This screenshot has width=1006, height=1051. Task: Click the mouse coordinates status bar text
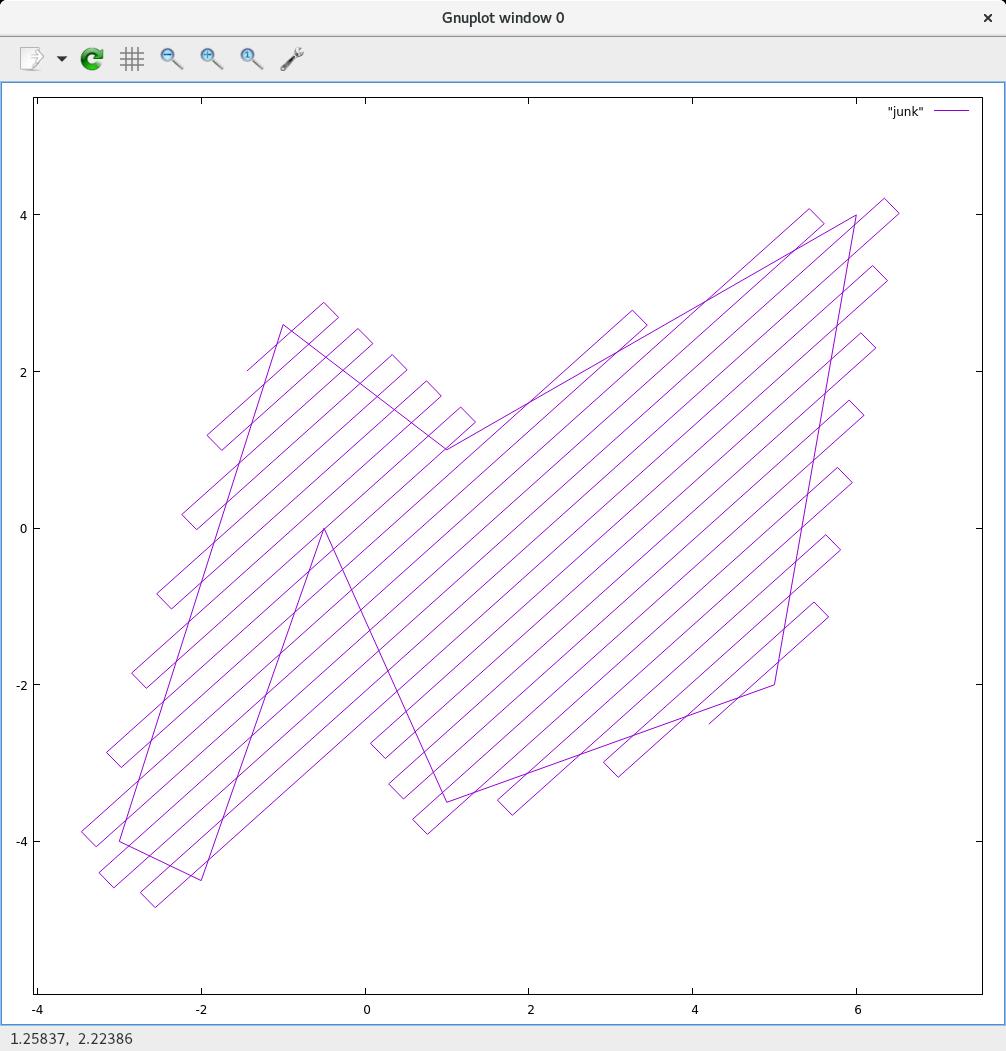71,1038
